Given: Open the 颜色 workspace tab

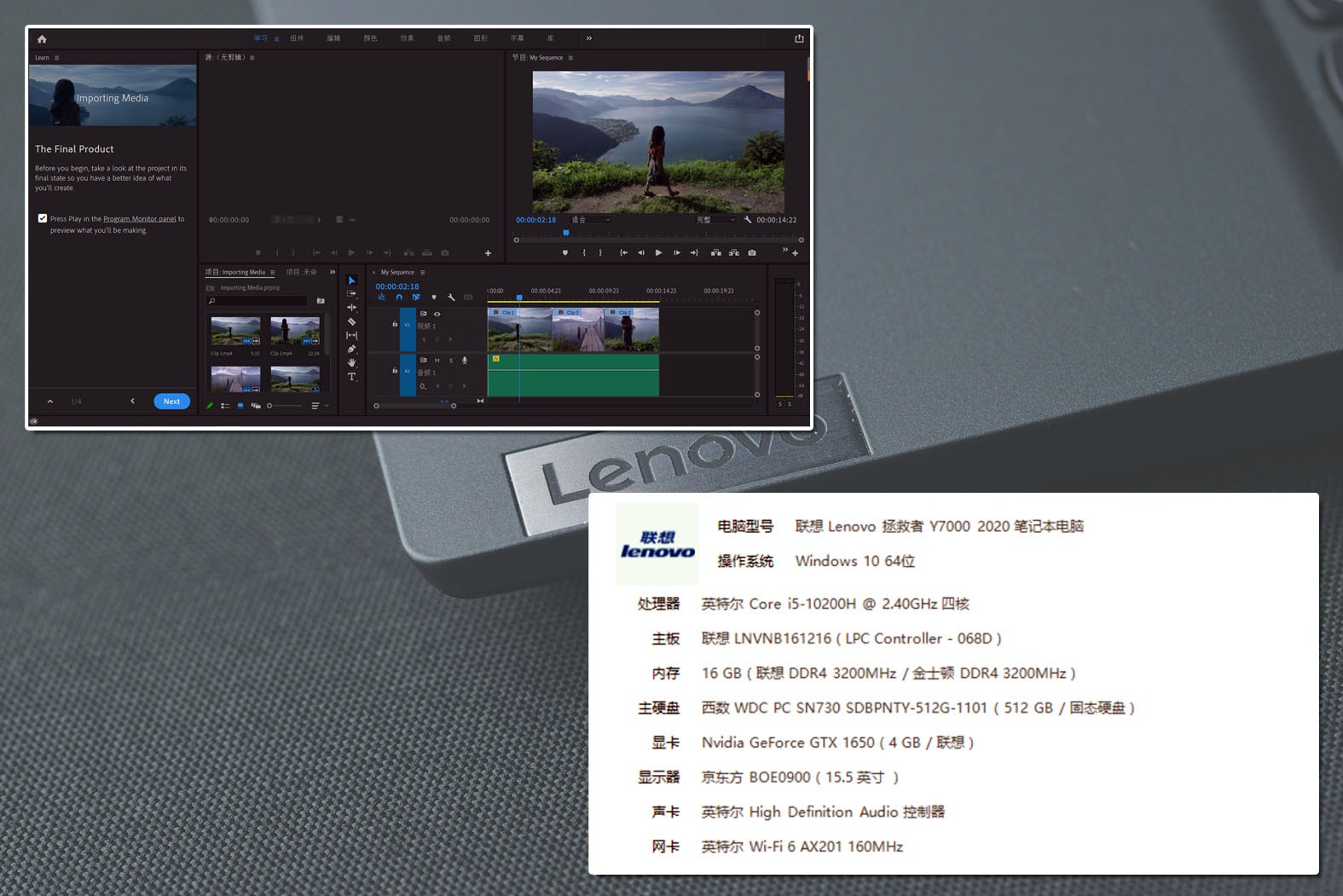Looking at the screenshot, I should 370,38.
